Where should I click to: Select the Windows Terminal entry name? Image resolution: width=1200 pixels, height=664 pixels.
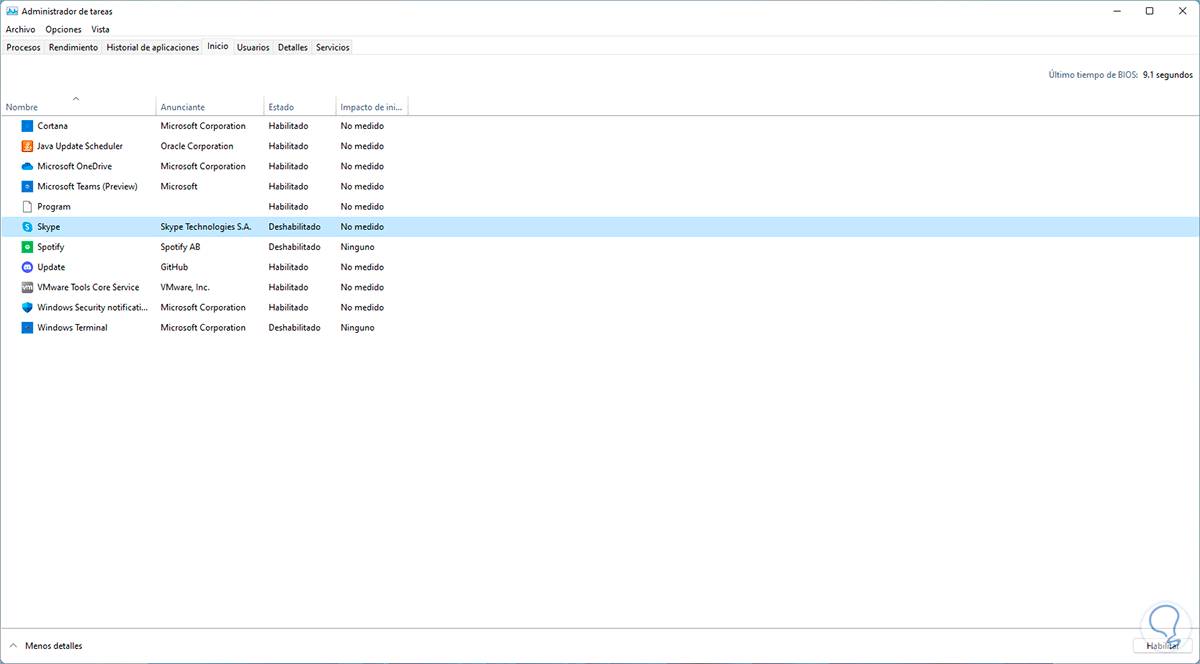point(72,327)
